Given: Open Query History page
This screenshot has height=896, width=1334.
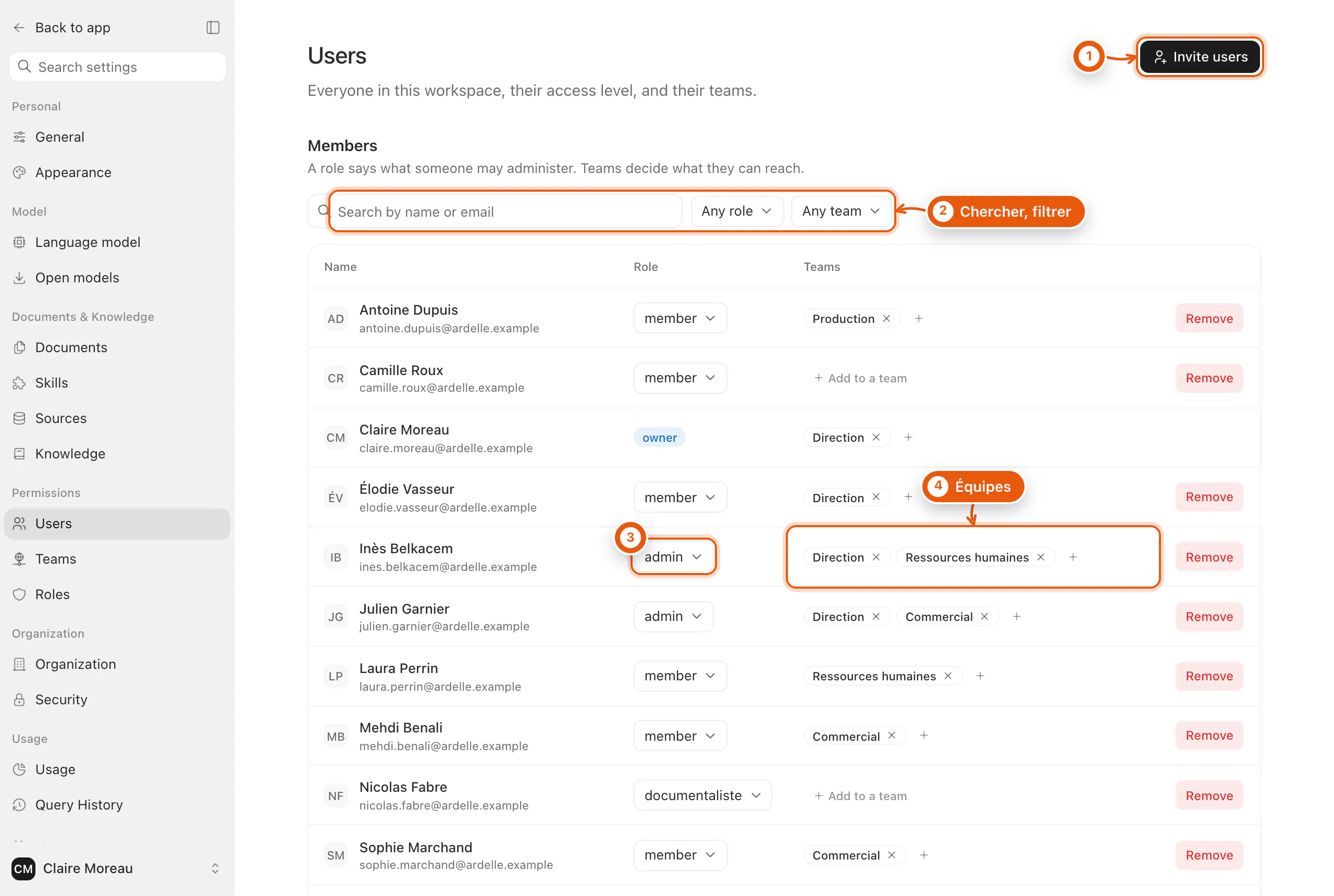Looking at the screenshot, I should click(x=117, y=804).
